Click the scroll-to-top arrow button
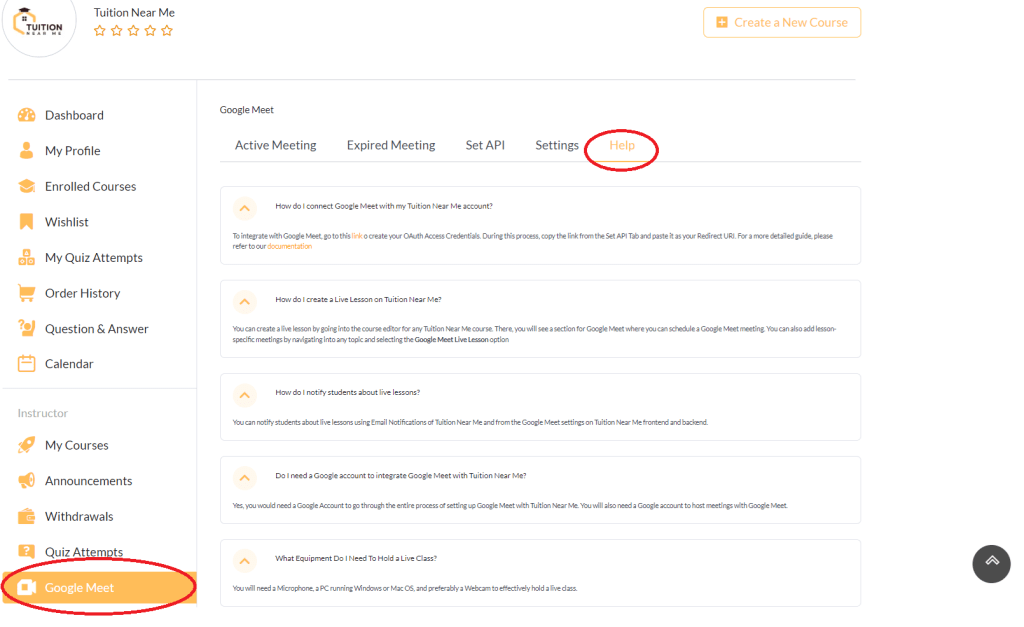Viewport: 1024px width, 627px height. coord(991,563)
